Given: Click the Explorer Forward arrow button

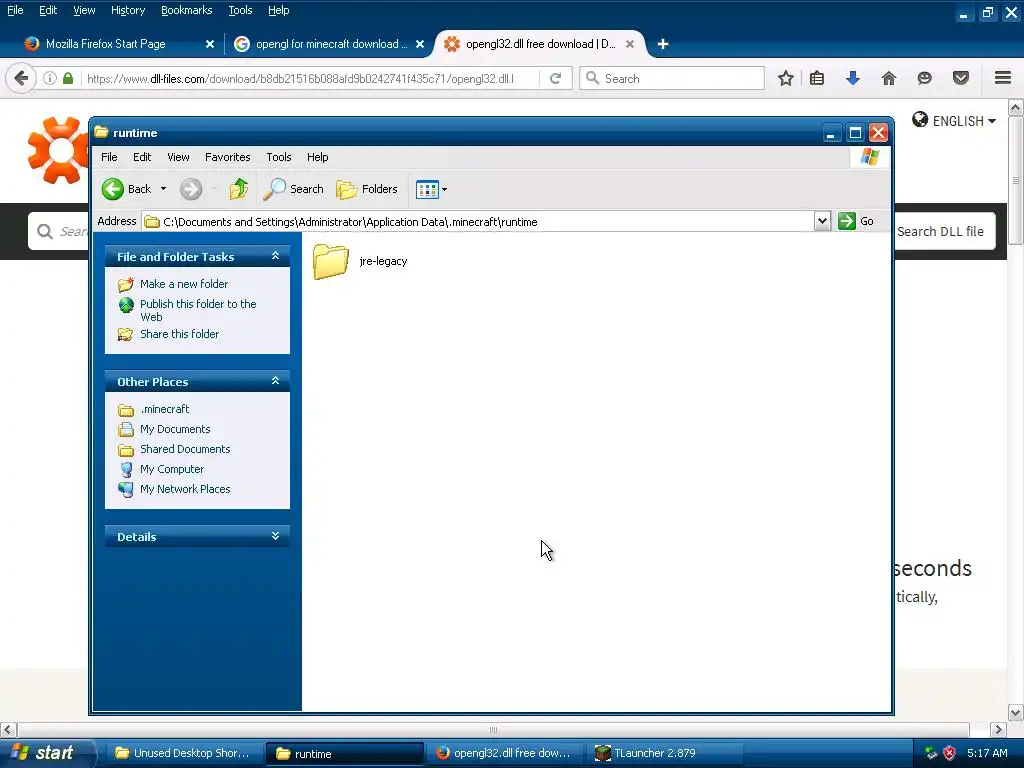Looking at the screenshot, I should click(191, 189).
